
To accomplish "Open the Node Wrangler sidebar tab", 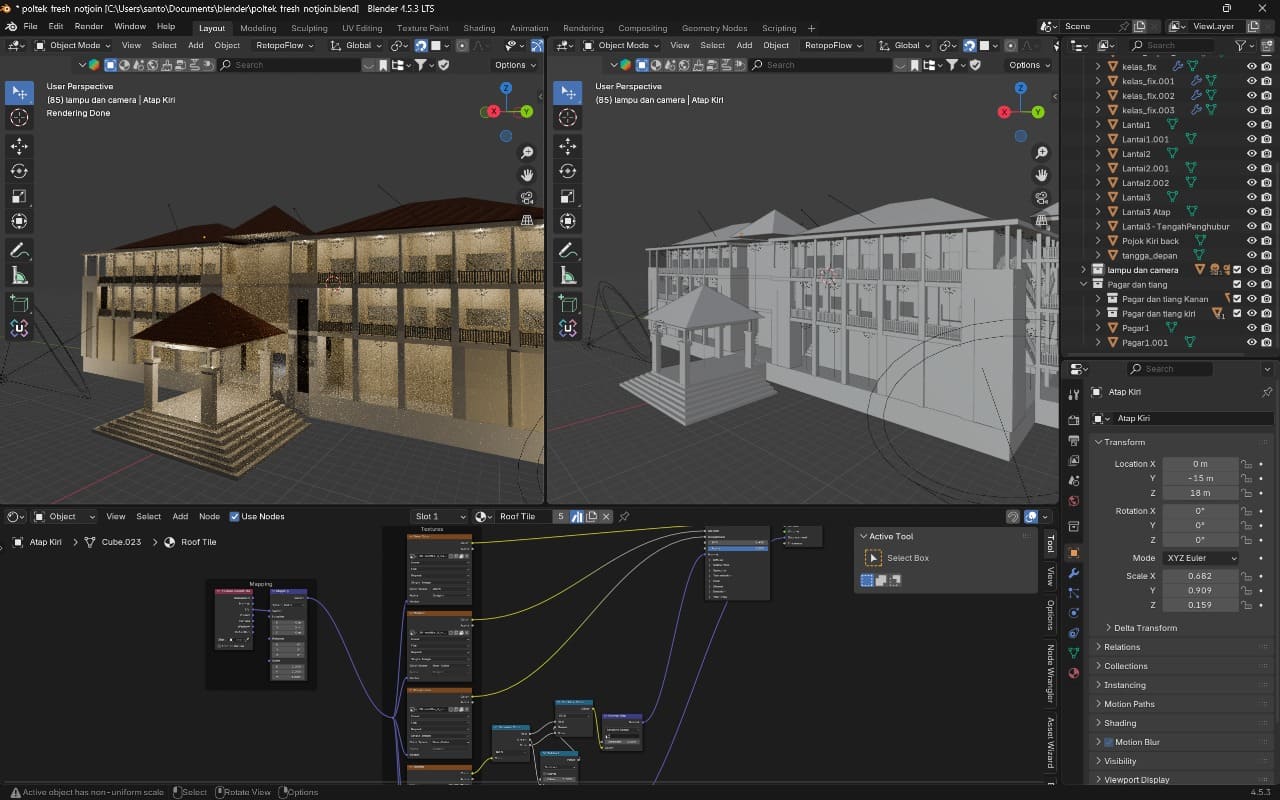I will click(x=1050, y=676).
